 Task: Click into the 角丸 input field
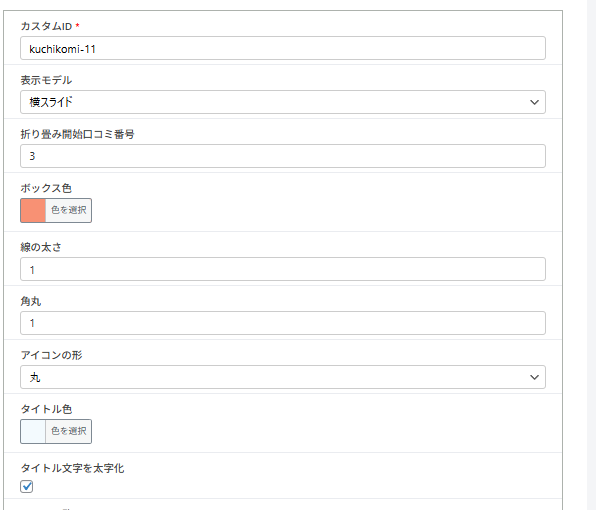283,323
